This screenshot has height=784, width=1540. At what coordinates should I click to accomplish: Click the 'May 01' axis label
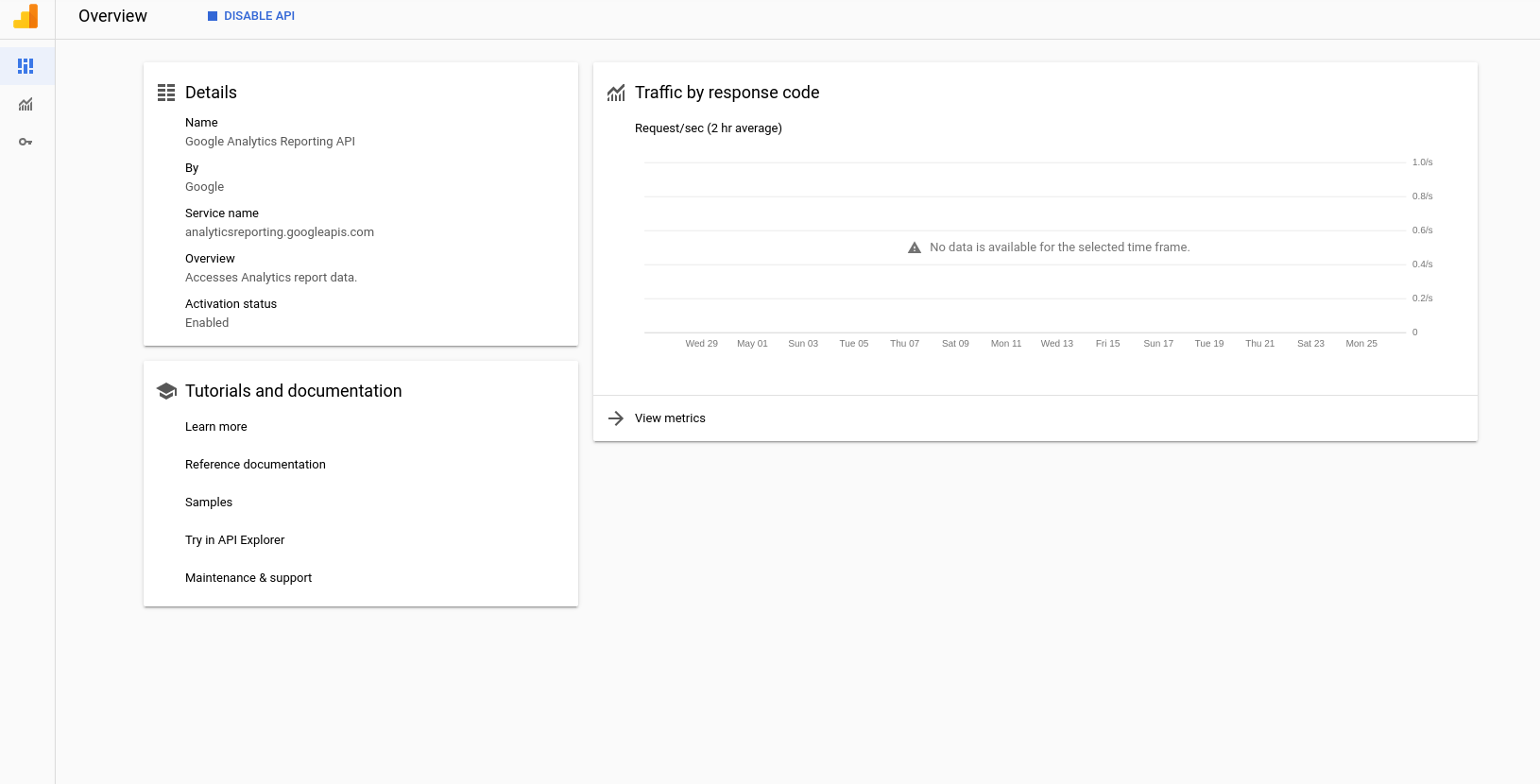[x=752, y=344]
